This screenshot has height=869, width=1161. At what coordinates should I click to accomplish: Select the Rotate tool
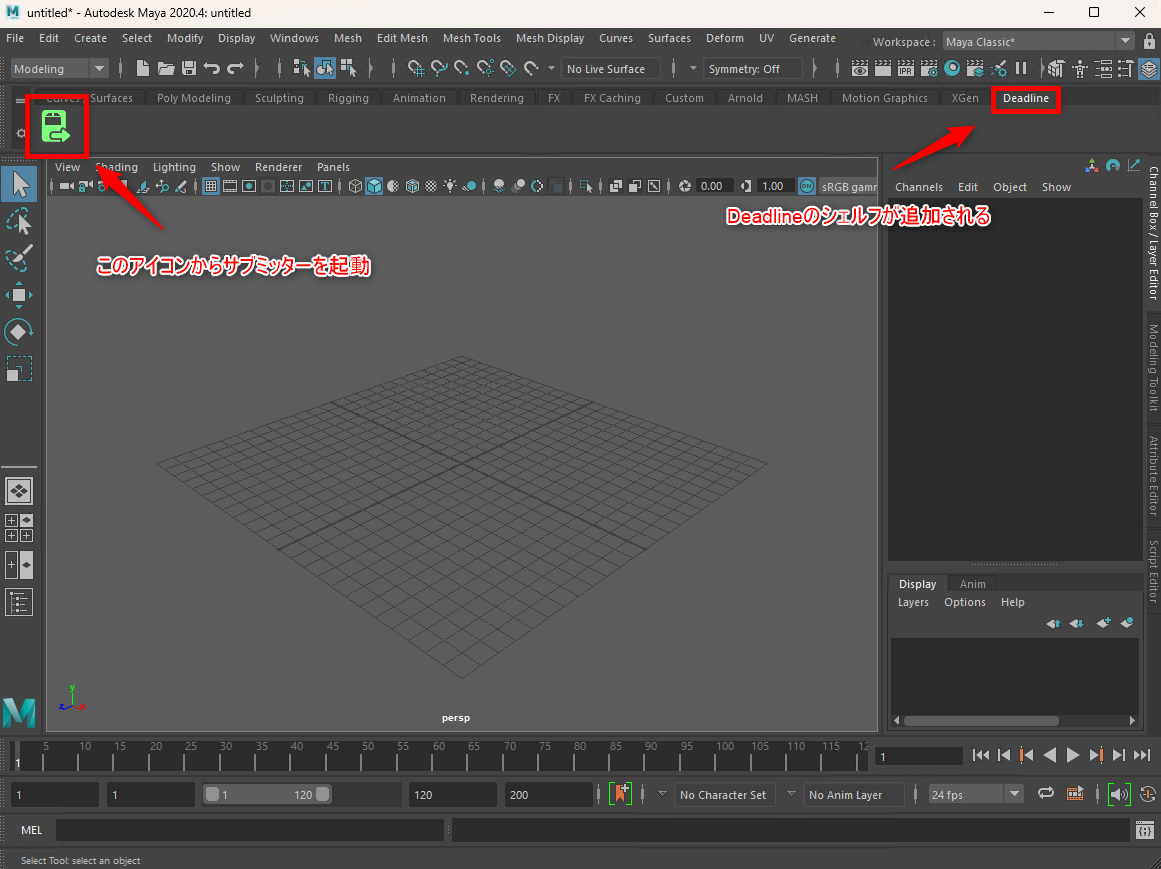coord(20,331)
